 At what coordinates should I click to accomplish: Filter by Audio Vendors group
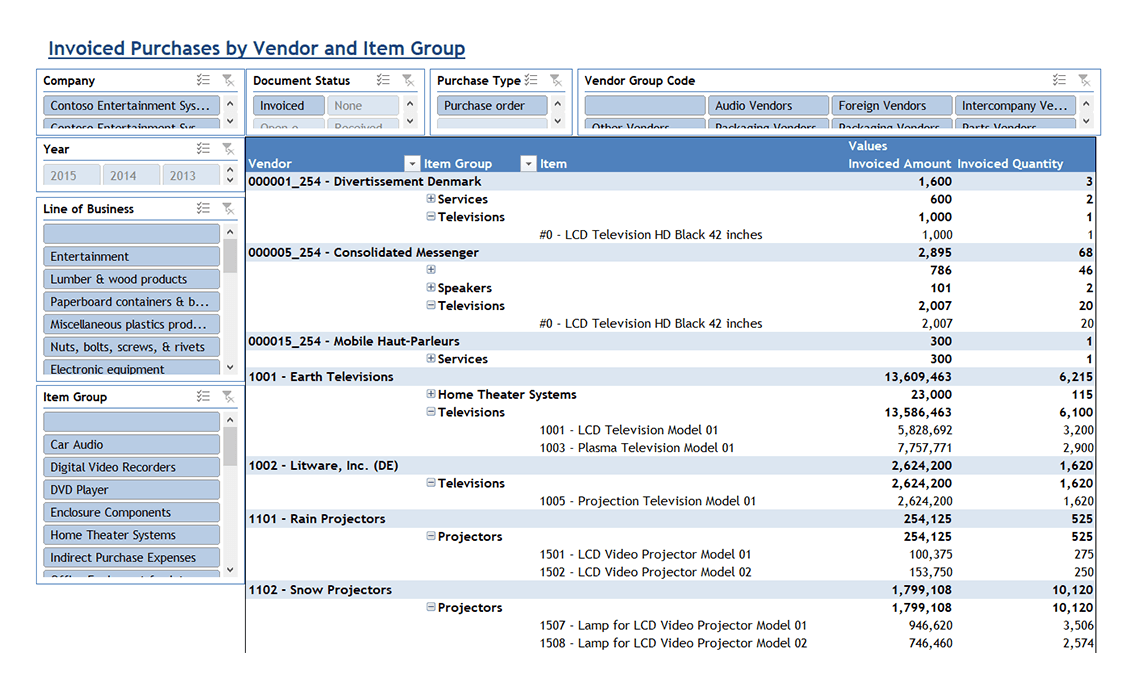point(768,105)
